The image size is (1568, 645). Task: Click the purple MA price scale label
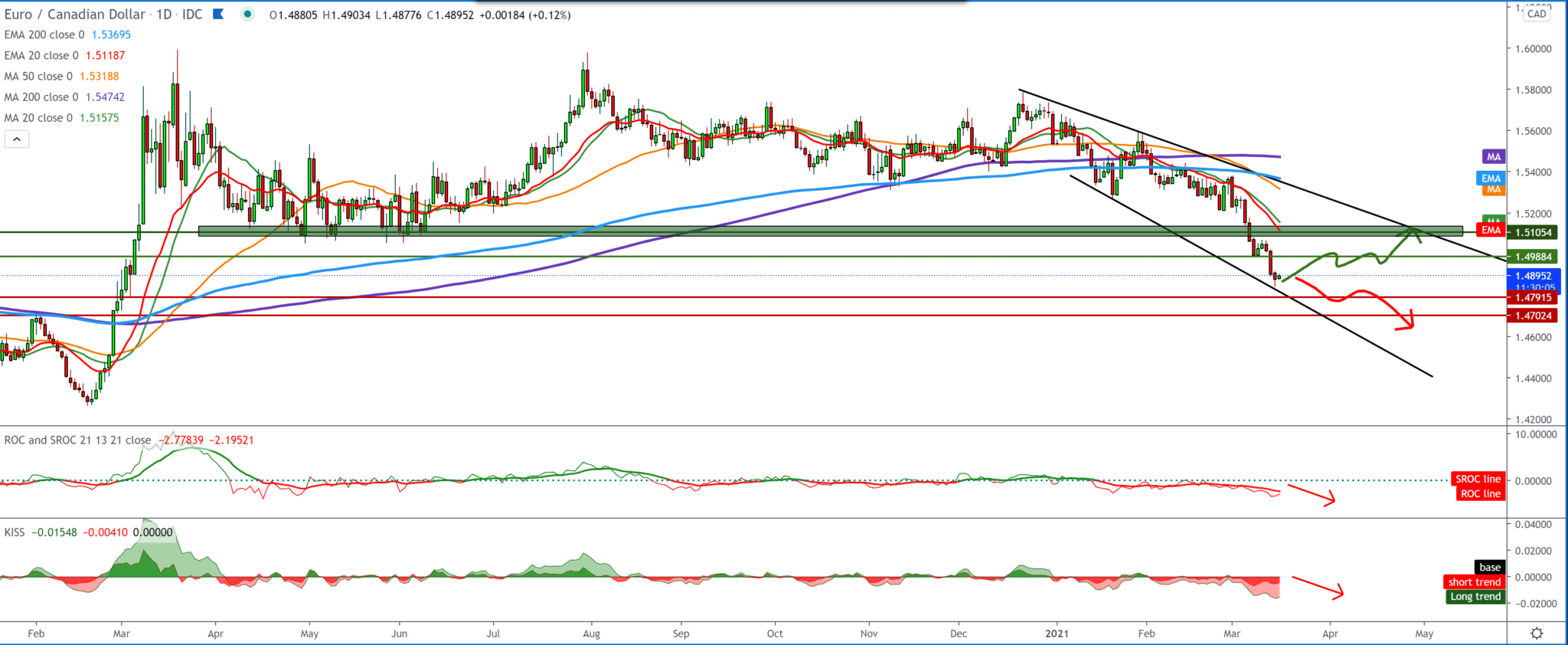tap(1494, 157)
